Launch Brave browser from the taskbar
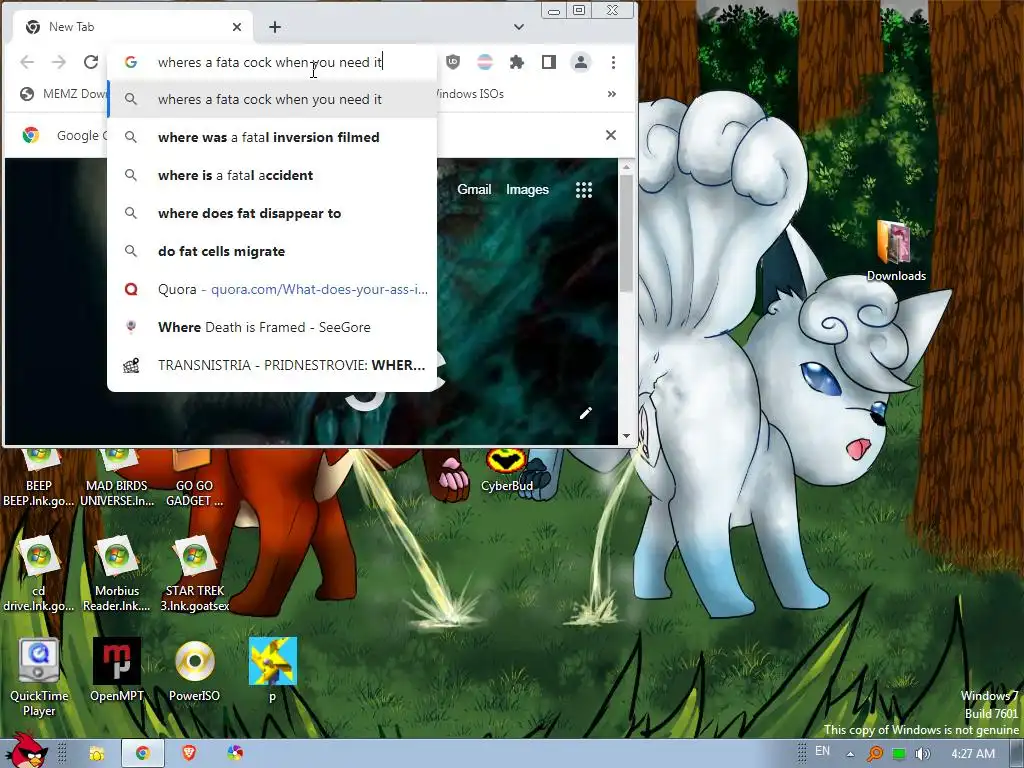1024x768 pixels. click(x=189, y=754)
